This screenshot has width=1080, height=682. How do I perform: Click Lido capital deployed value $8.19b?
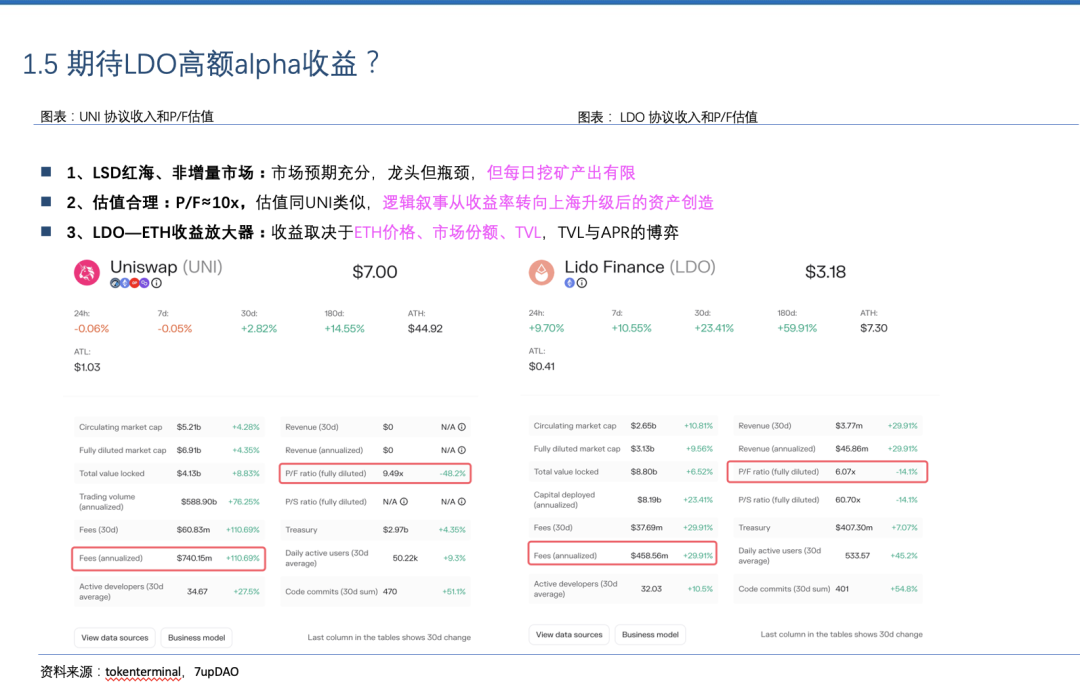pyautogui.click(x=649, y=499)
